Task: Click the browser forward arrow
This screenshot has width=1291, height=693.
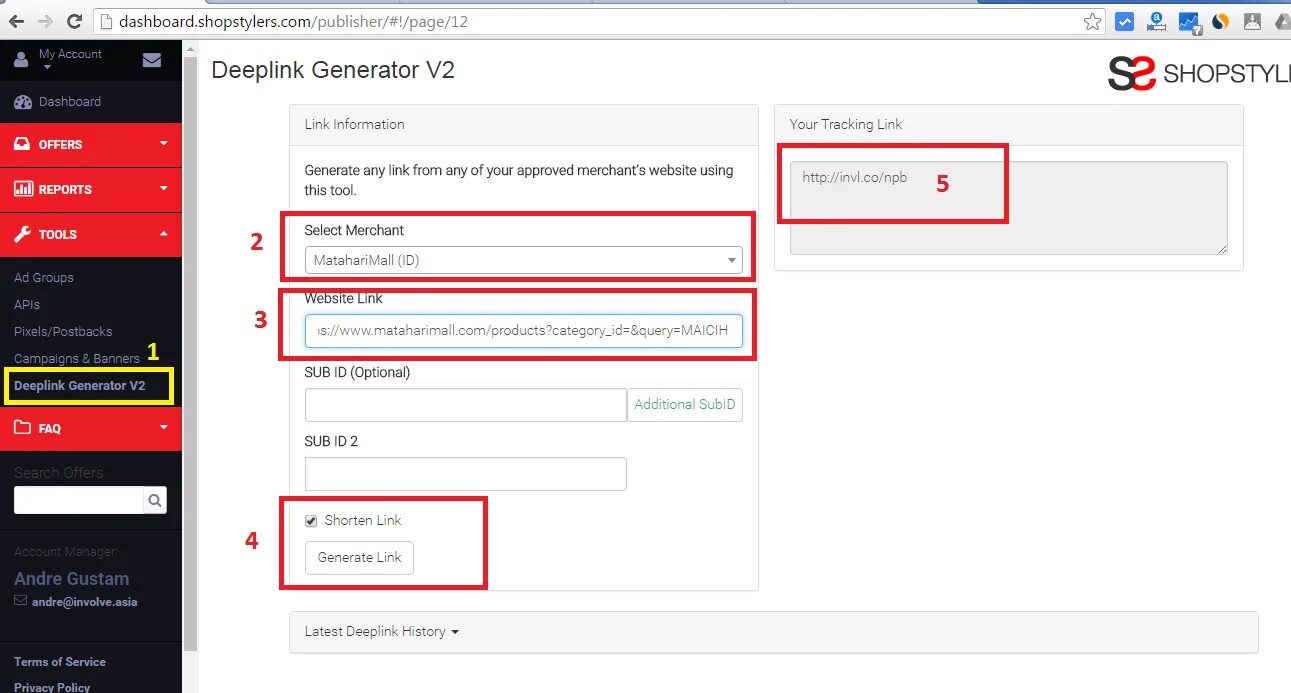Action: coord(45,21)
